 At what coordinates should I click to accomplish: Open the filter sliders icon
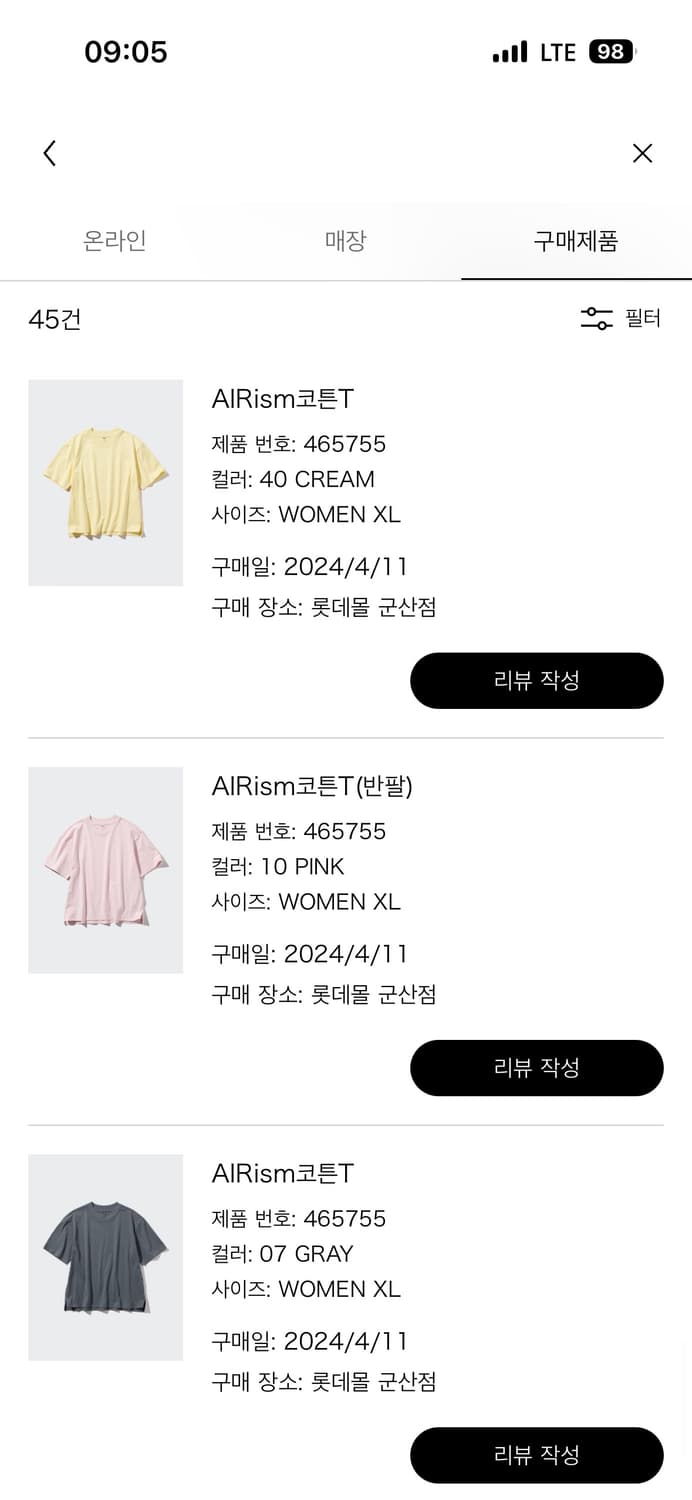[597, 319]
